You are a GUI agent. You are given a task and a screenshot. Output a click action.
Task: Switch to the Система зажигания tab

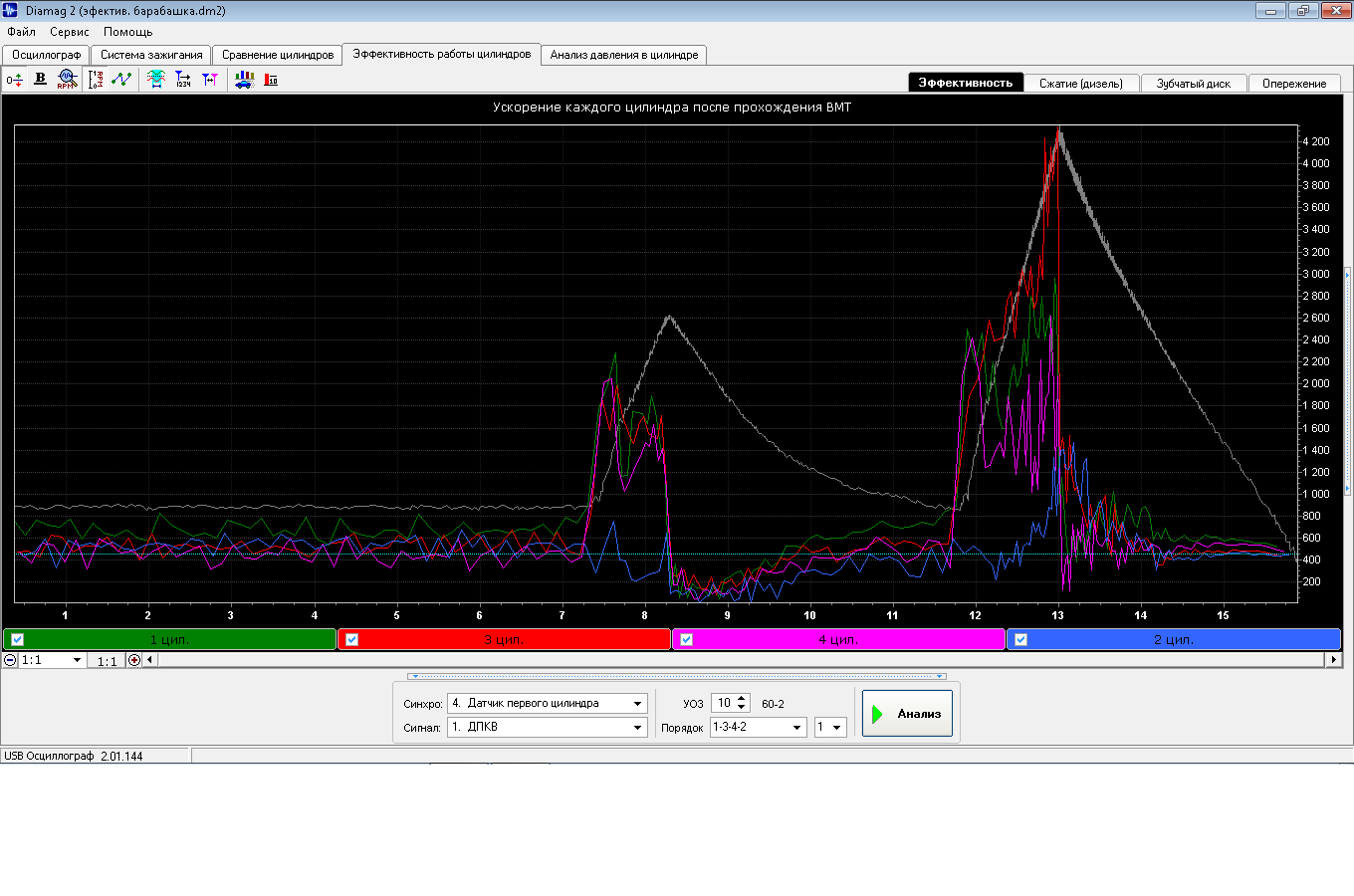click(151, 55)
